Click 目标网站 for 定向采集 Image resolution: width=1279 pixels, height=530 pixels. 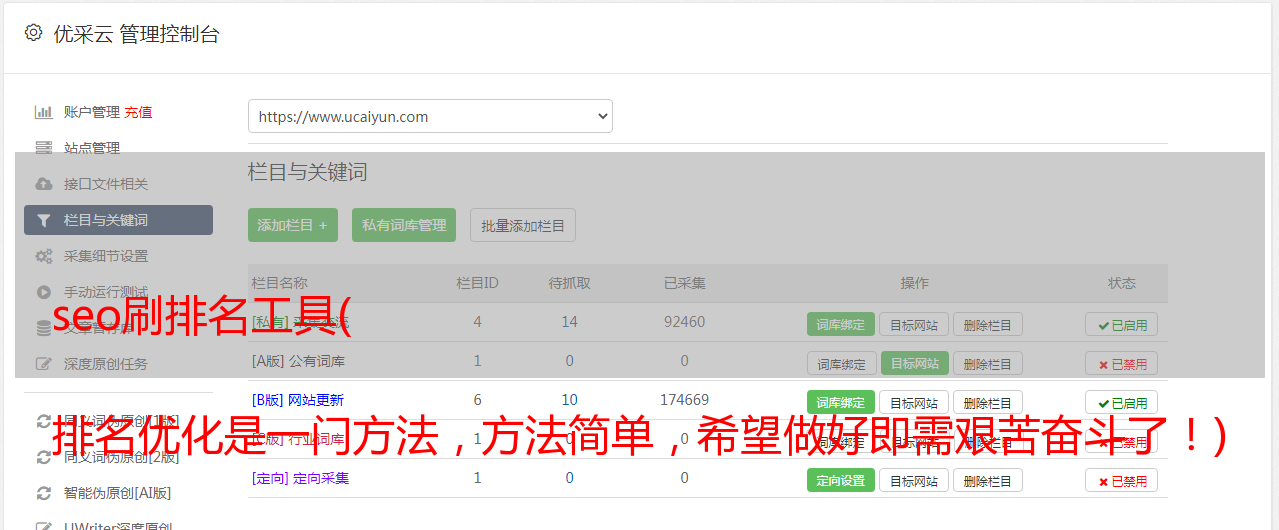pos(914,480)
